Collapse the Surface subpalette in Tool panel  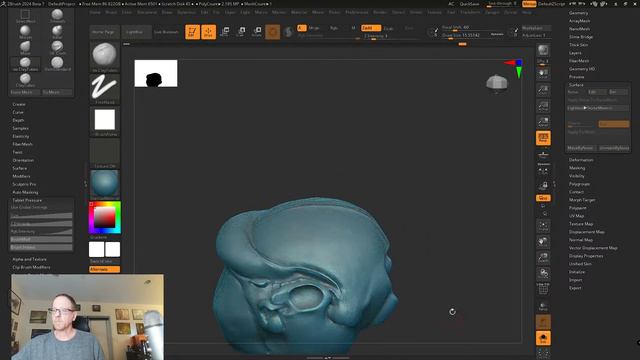[x=576, y=85]
